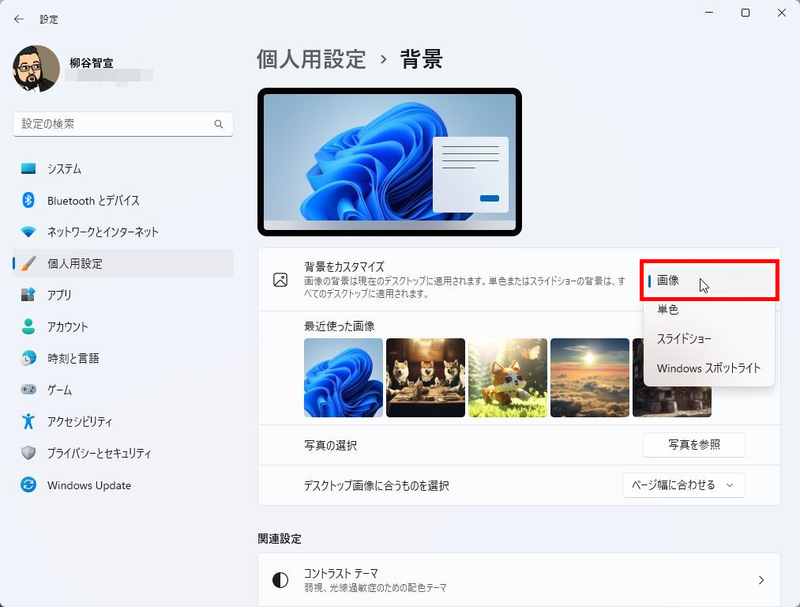The height and width of the screenshot is (607, 800).
Task: Click the アプリ icon in sidebar
Action: click(28, 294)
